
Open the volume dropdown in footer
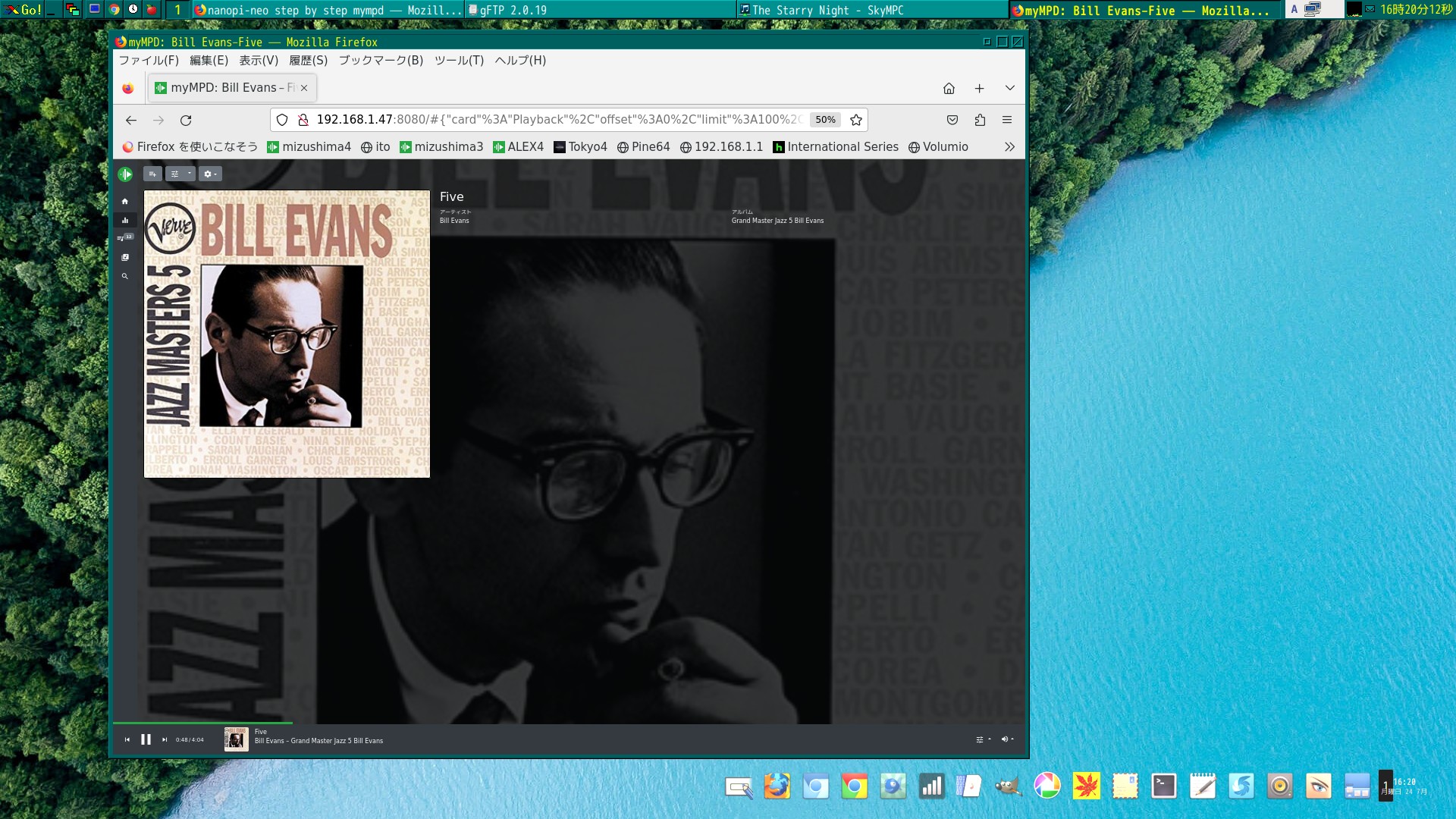(x=1007, y=739)
